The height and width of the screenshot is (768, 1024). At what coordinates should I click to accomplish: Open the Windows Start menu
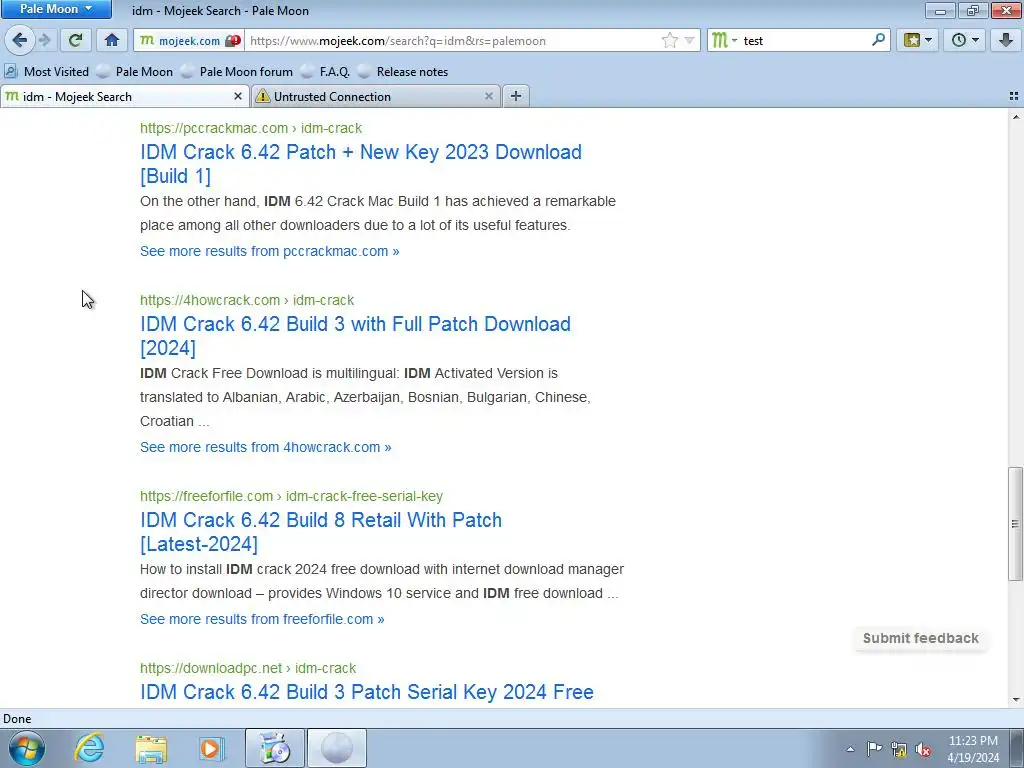click(27, 748)
